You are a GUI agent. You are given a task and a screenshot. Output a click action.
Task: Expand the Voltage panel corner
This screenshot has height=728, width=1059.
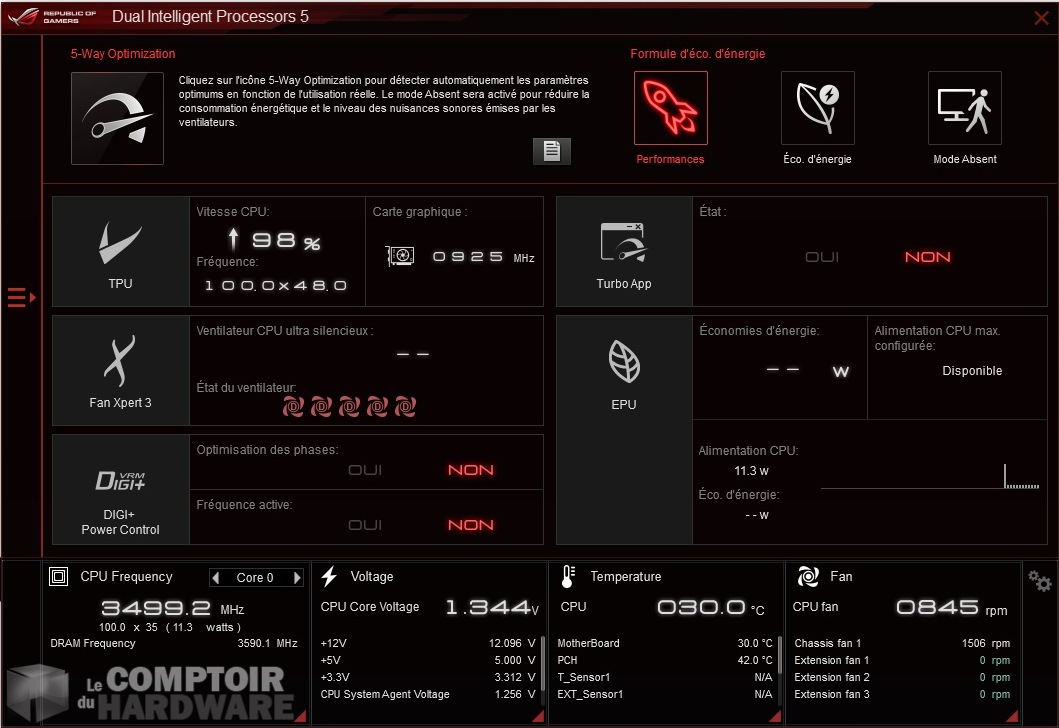click(x=538, y=716)
